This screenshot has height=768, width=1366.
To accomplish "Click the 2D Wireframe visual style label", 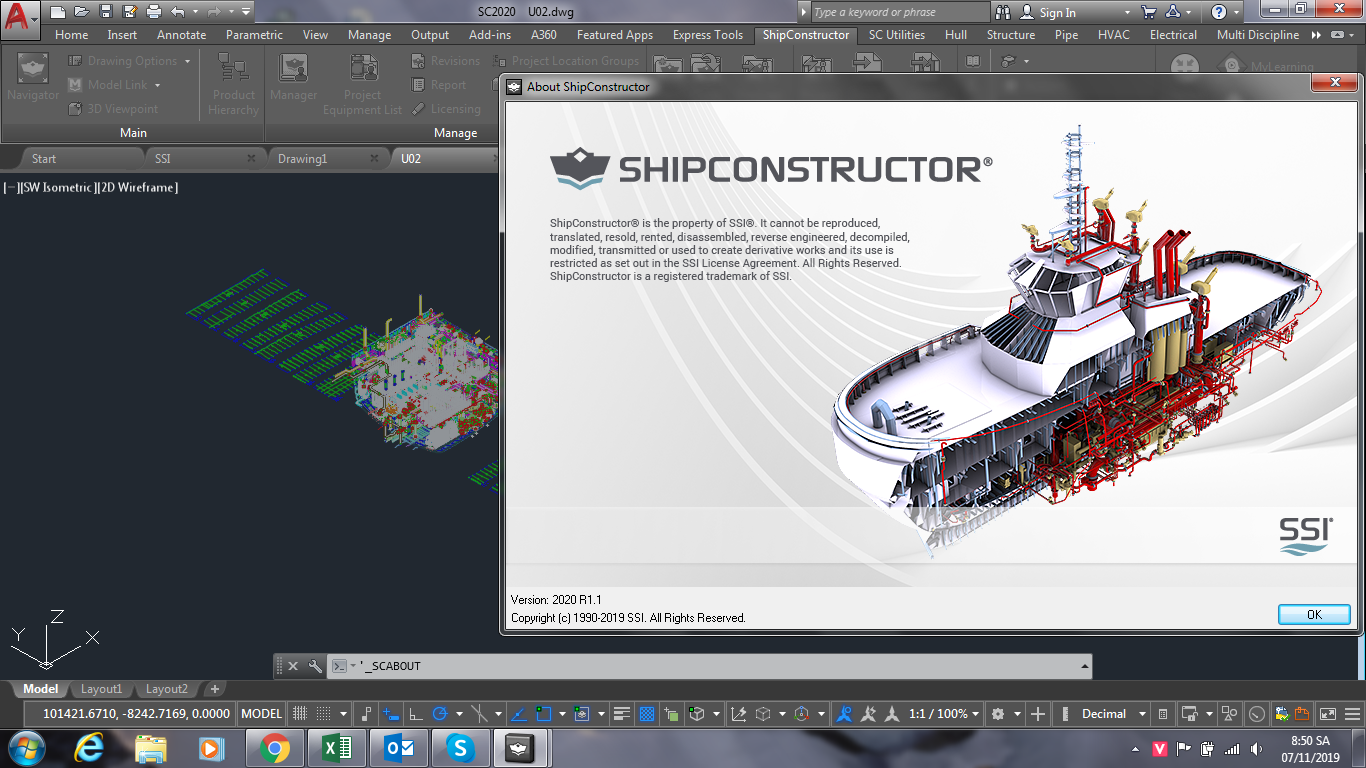I will click(138, 187).
